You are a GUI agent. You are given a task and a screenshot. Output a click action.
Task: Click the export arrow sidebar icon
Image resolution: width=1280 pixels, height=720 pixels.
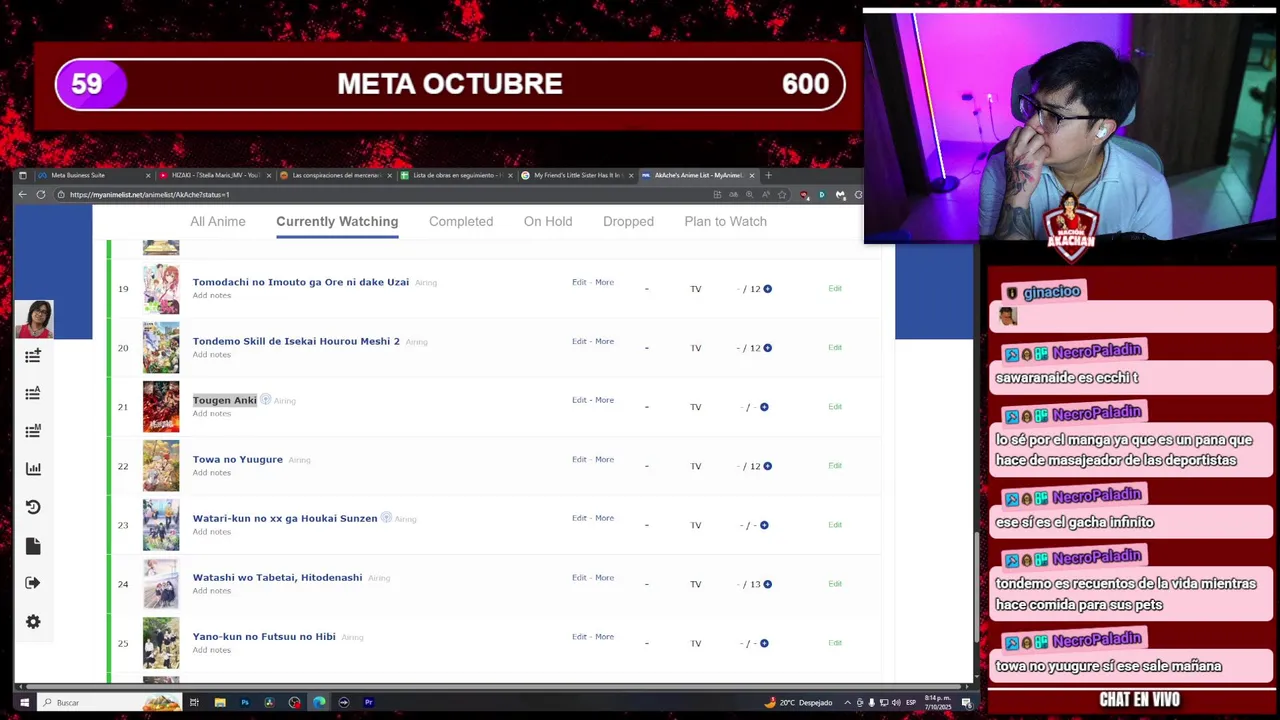pos(33,583)
